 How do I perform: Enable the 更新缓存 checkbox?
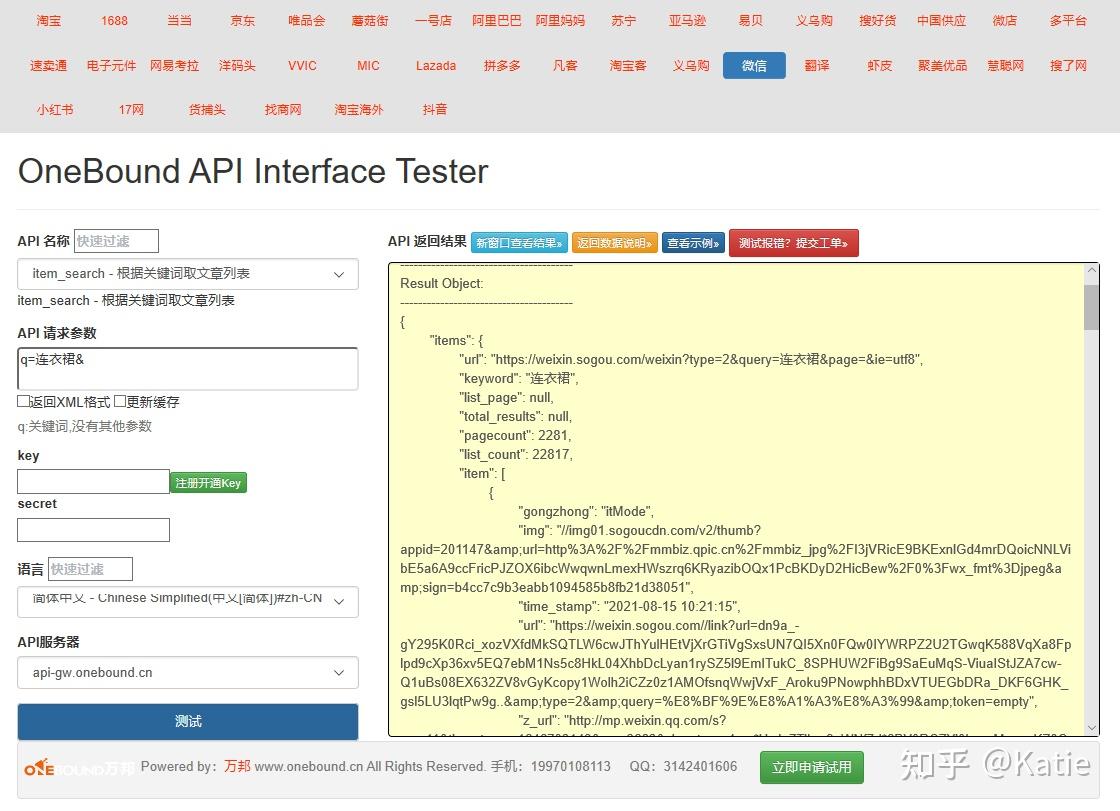[120, 402]
